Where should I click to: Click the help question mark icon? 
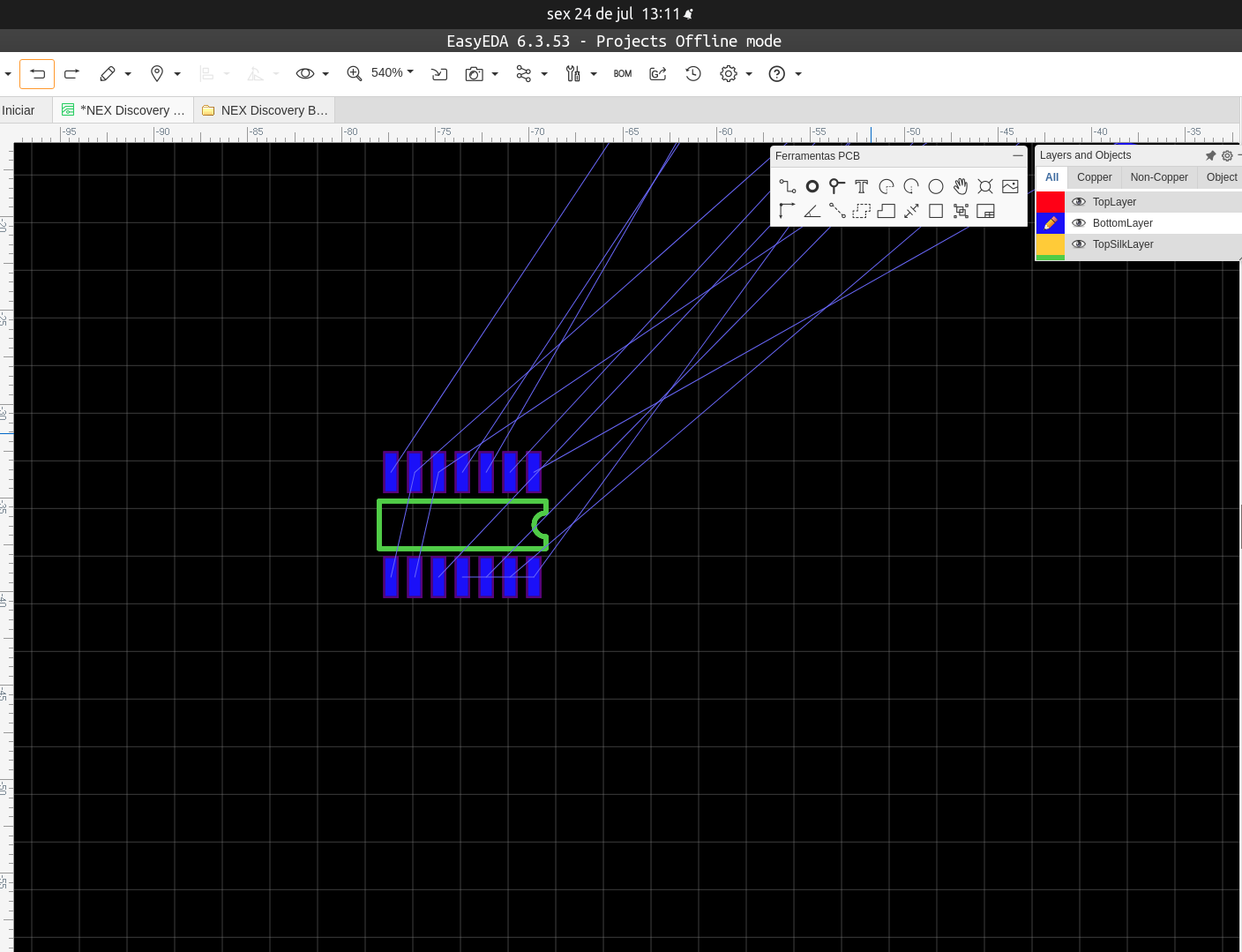(777, 74)
